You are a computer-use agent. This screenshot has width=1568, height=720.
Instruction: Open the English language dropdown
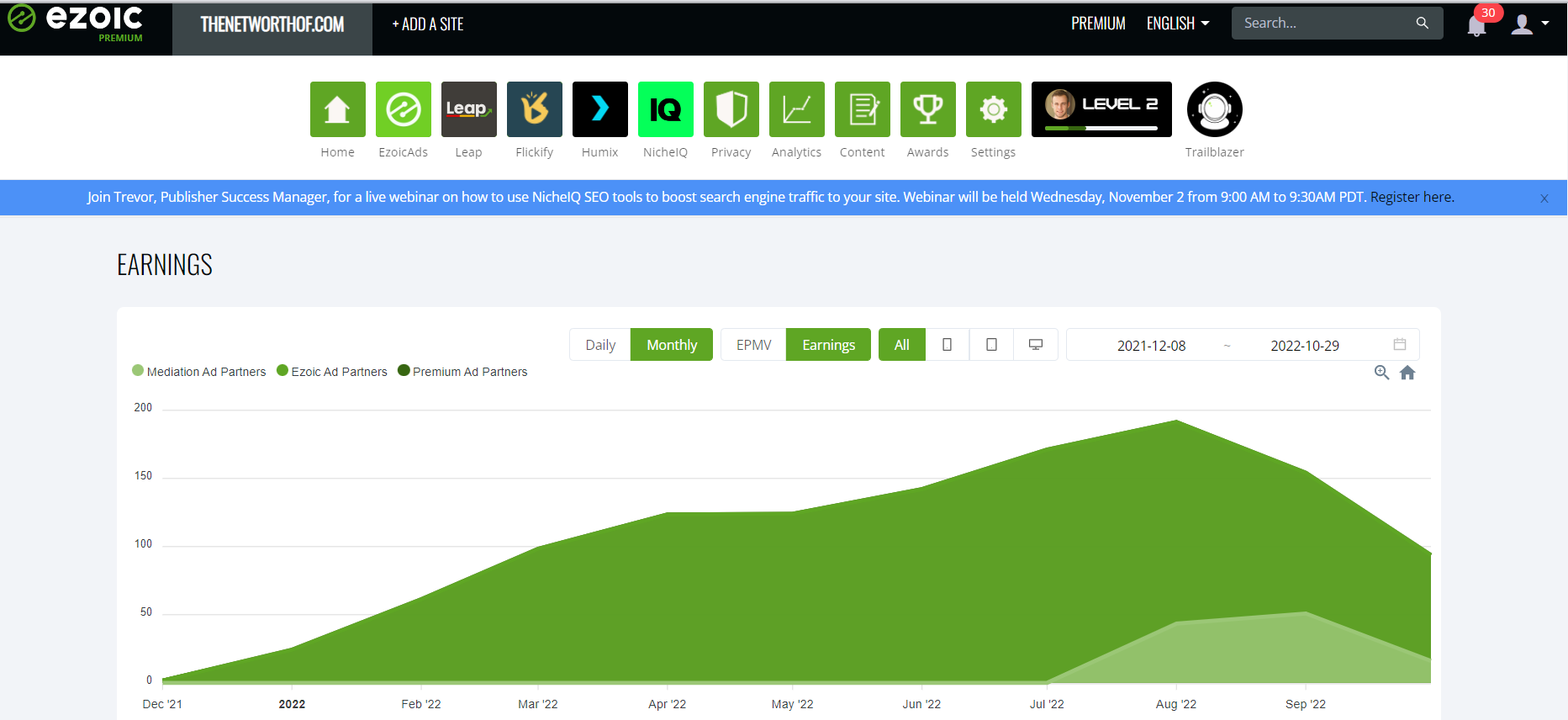[1177, 24]
